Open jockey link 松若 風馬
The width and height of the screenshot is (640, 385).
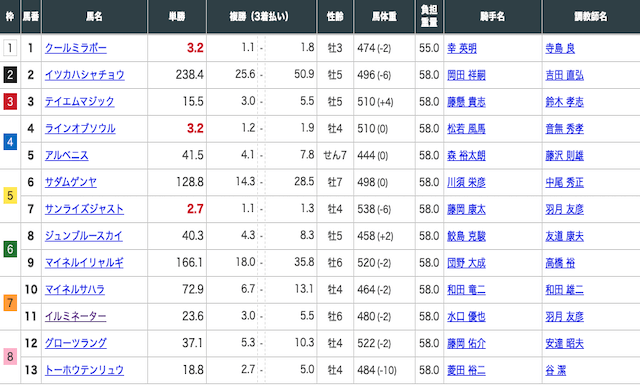tap(466, 129)
